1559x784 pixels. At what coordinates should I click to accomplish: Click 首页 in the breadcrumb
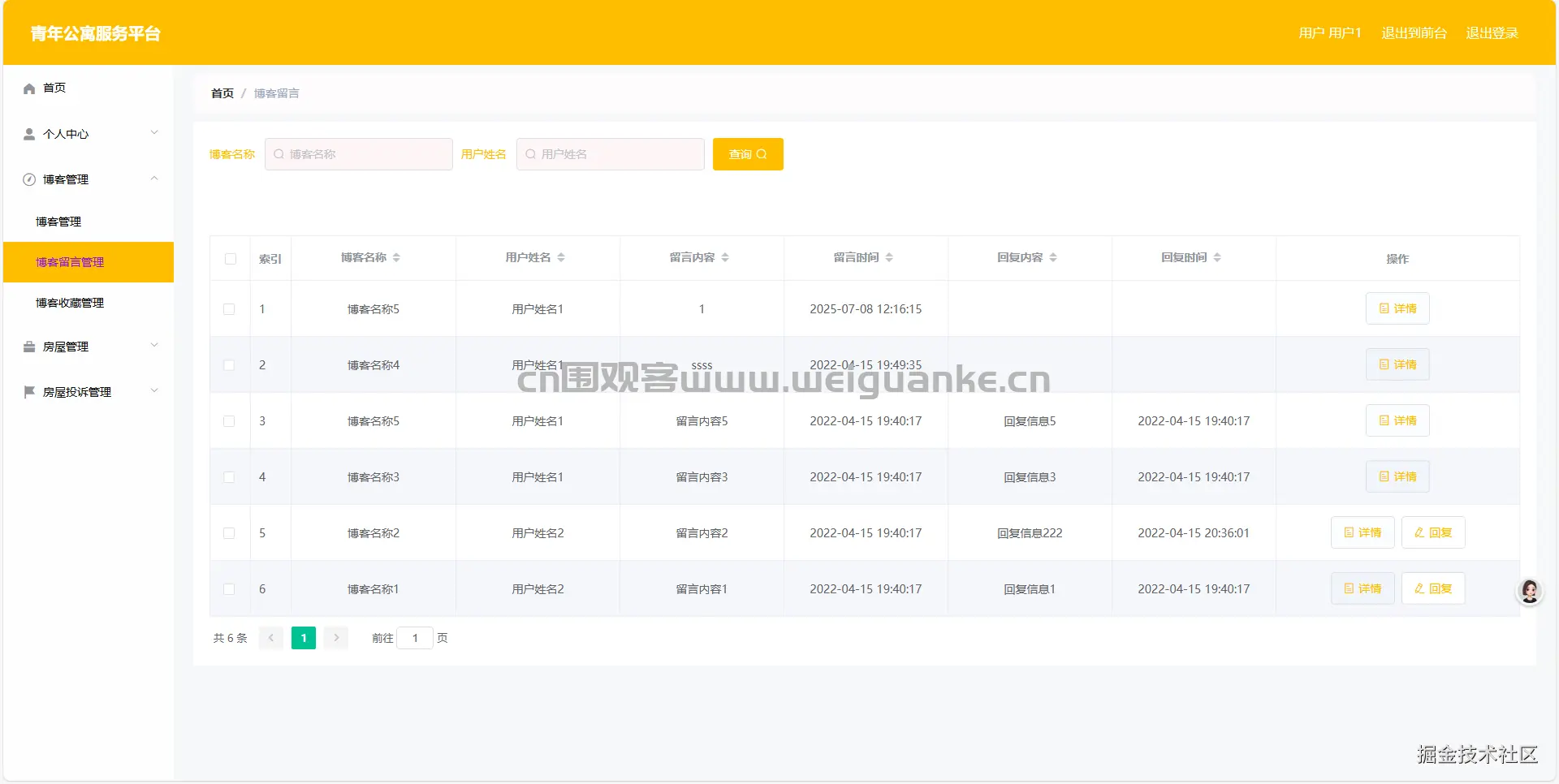coord(222,93)
